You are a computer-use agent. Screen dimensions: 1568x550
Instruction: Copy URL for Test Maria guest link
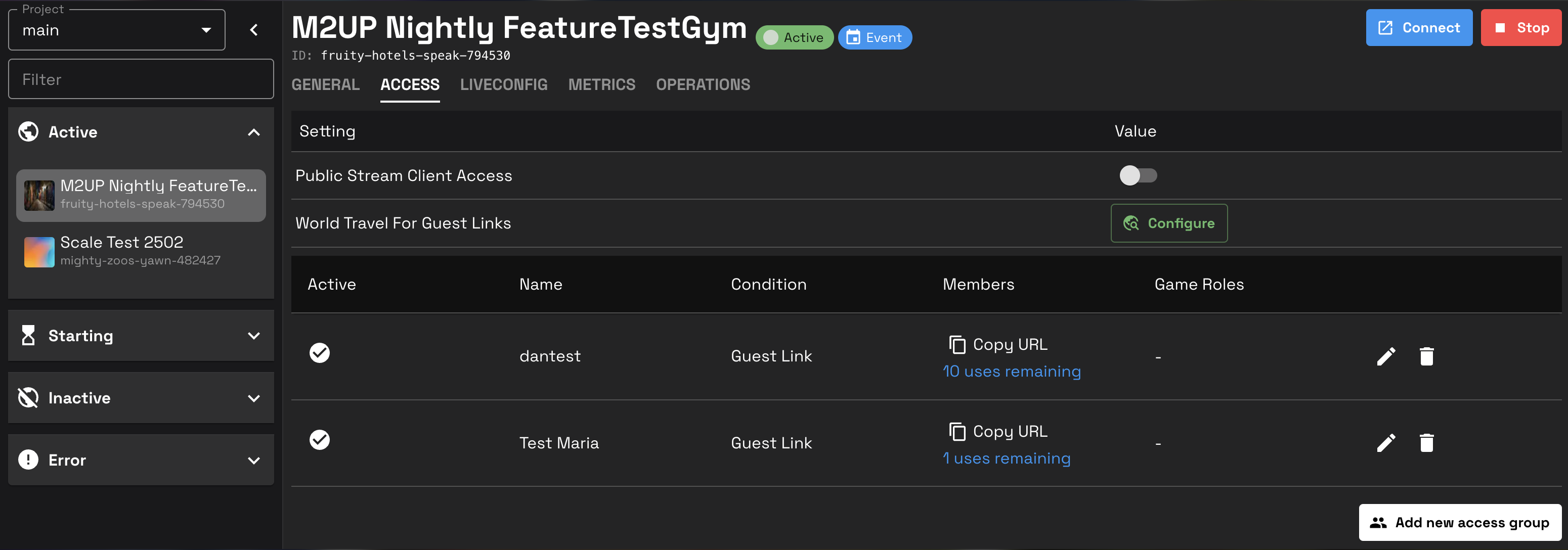998,431
